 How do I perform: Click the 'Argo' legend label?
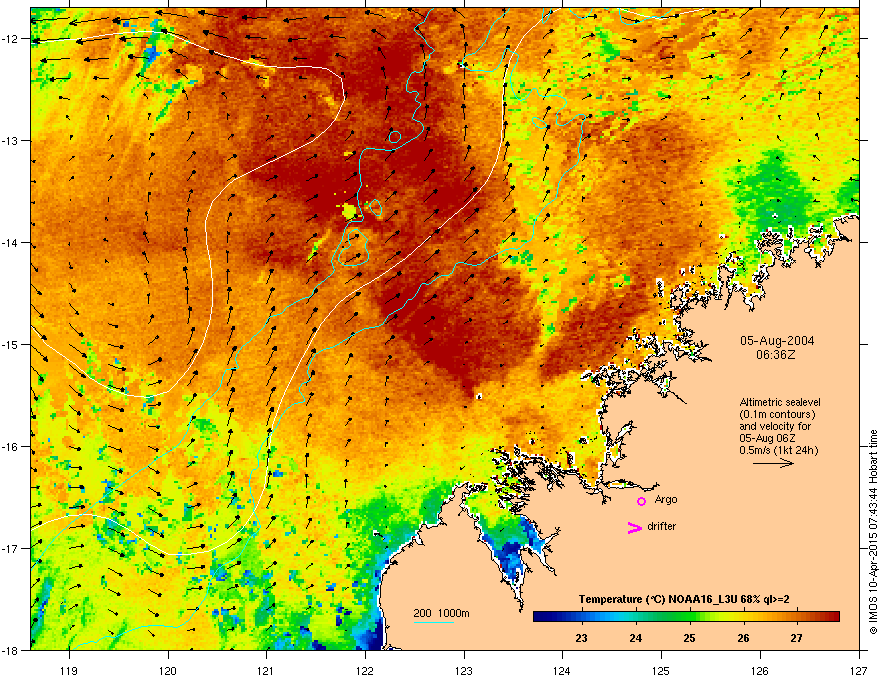click(x=666, y=499)
